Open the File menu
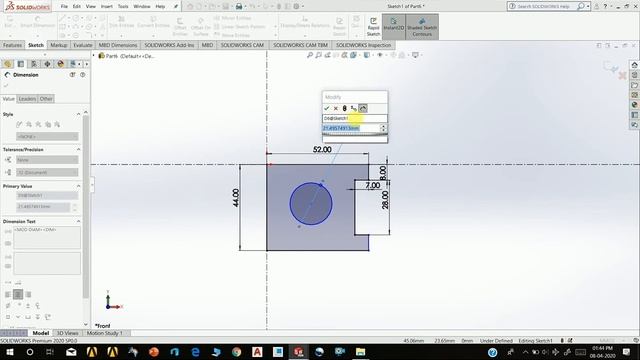640x360 pixels. tap(64, 7)
